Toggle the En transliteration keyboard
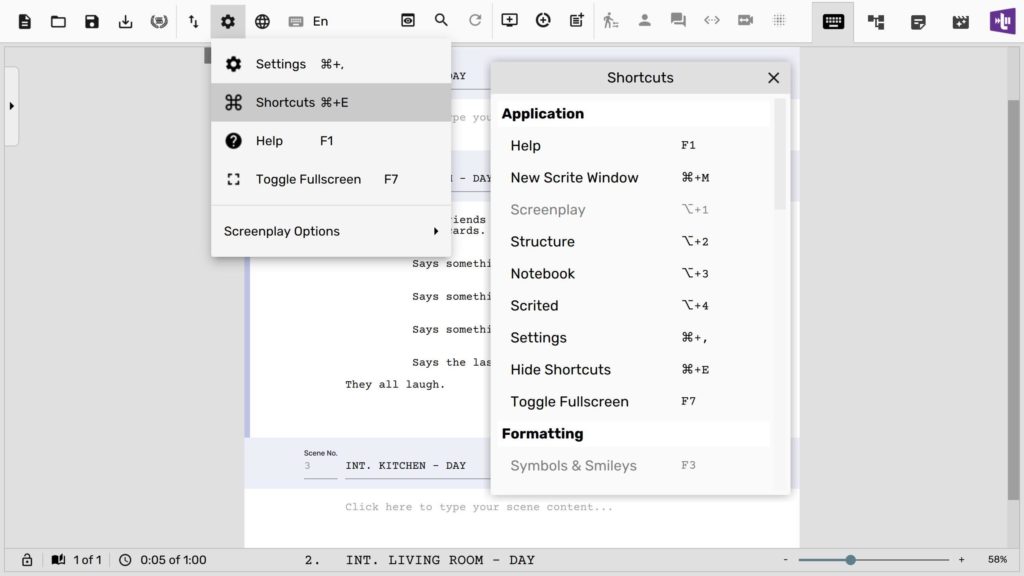The width and height of the screenshot is (1024, 576). [x=295, y=20]
